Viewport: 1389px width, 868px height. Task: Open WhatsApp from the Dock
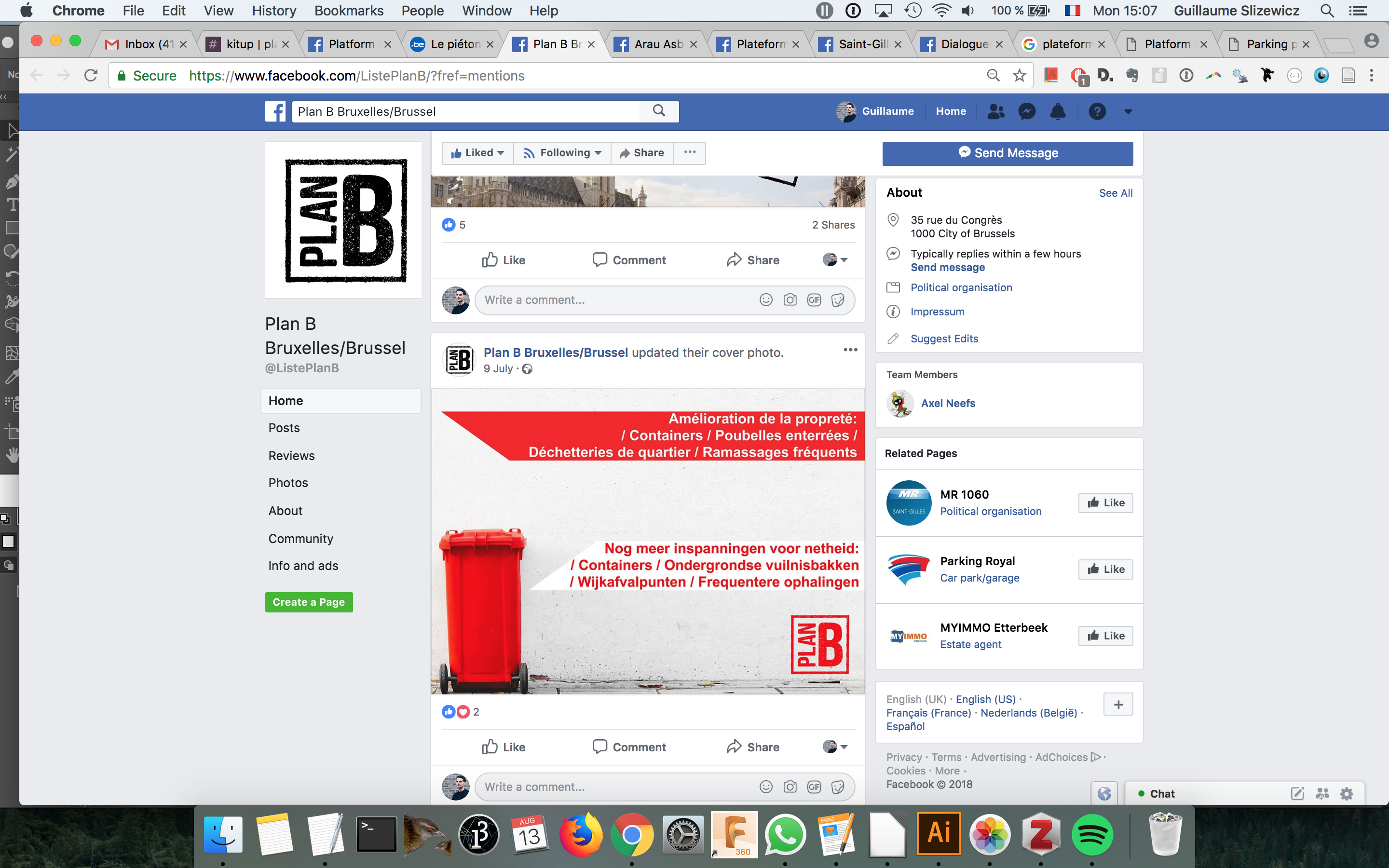pos(785,834)
